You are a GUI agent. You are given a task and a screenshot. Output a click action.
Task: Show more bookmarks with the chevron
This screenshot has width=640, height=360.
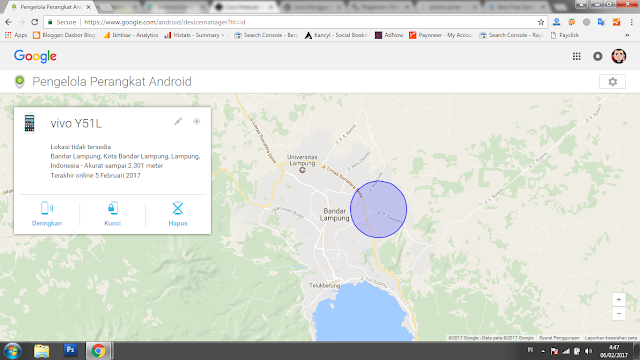tap(627, 35)
